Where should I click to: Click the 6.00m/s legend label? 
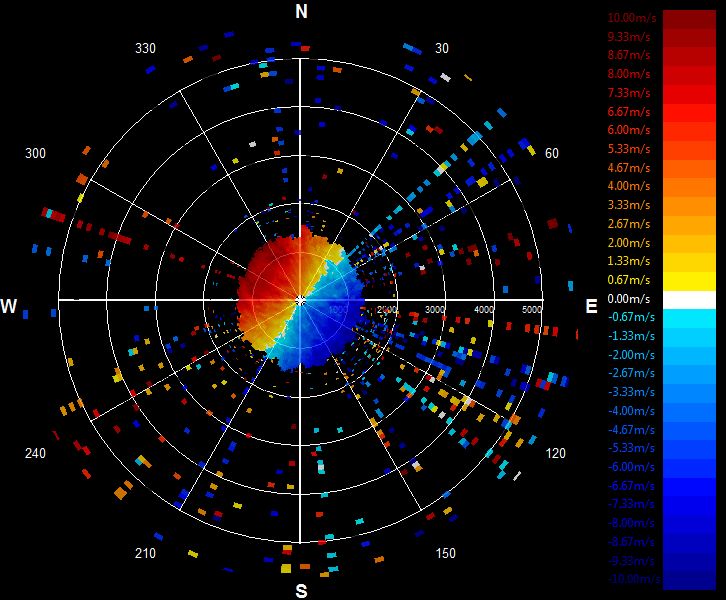tap(629, 130)
